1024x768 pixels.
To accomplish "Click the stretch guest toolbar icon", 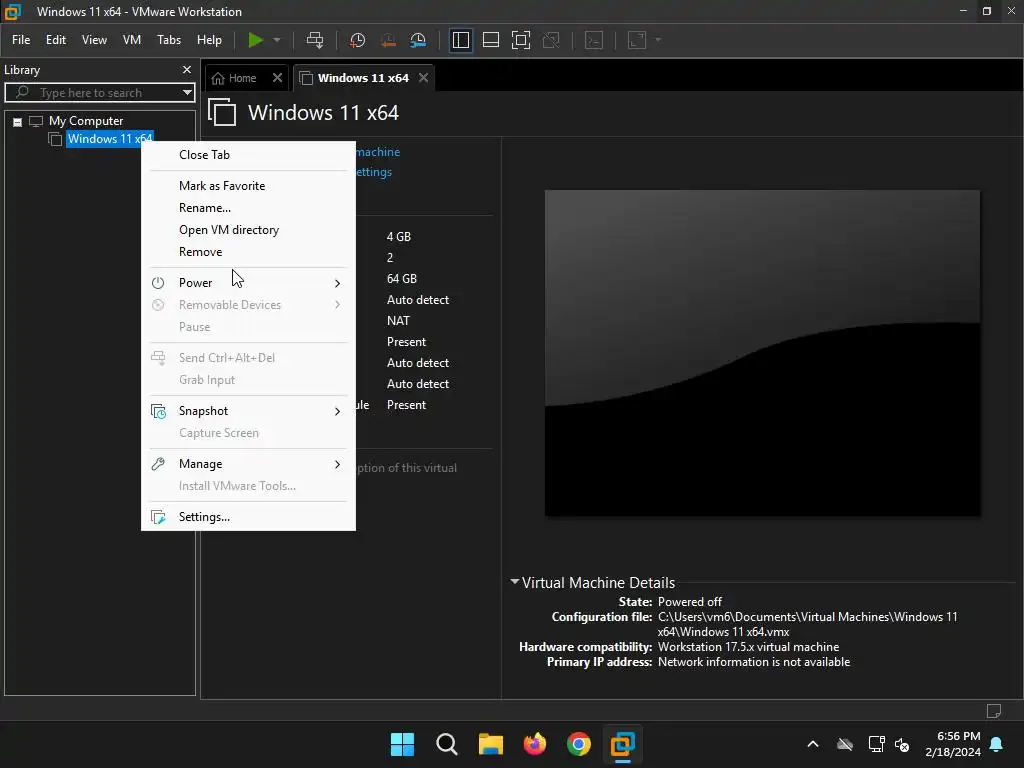I will pyautogui.click(x=637, y=40).
